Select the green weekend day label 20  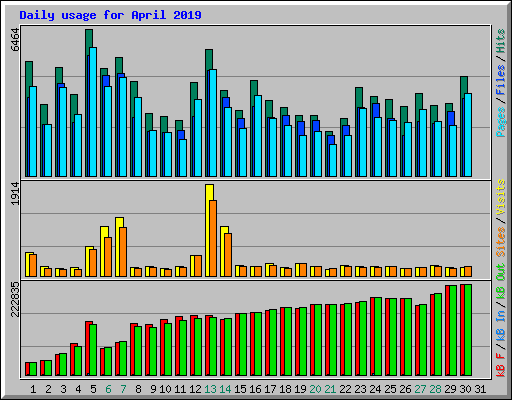click(315, 389)
